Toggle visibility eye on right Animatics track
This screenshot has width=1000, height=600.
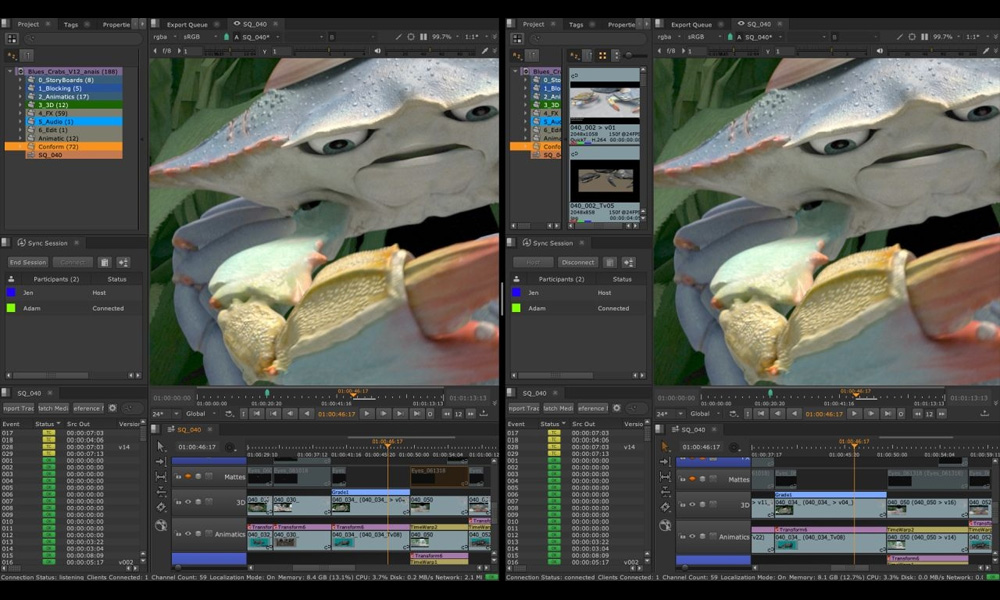(x=691, y=536)
